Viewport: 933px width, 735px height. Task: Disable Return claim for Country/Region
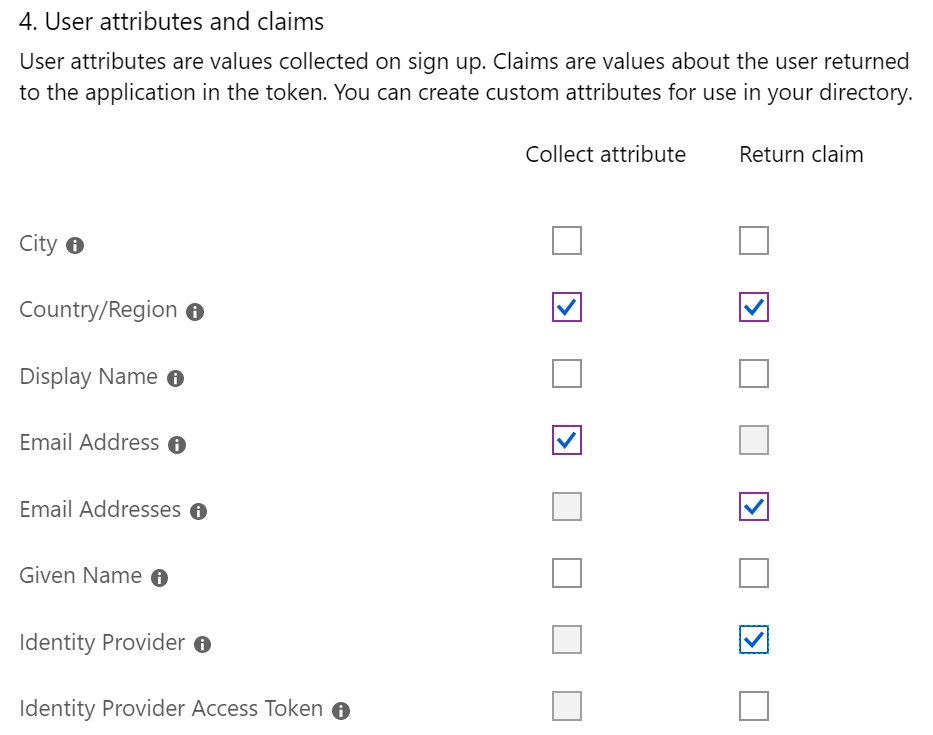click(x=754, y=307)
